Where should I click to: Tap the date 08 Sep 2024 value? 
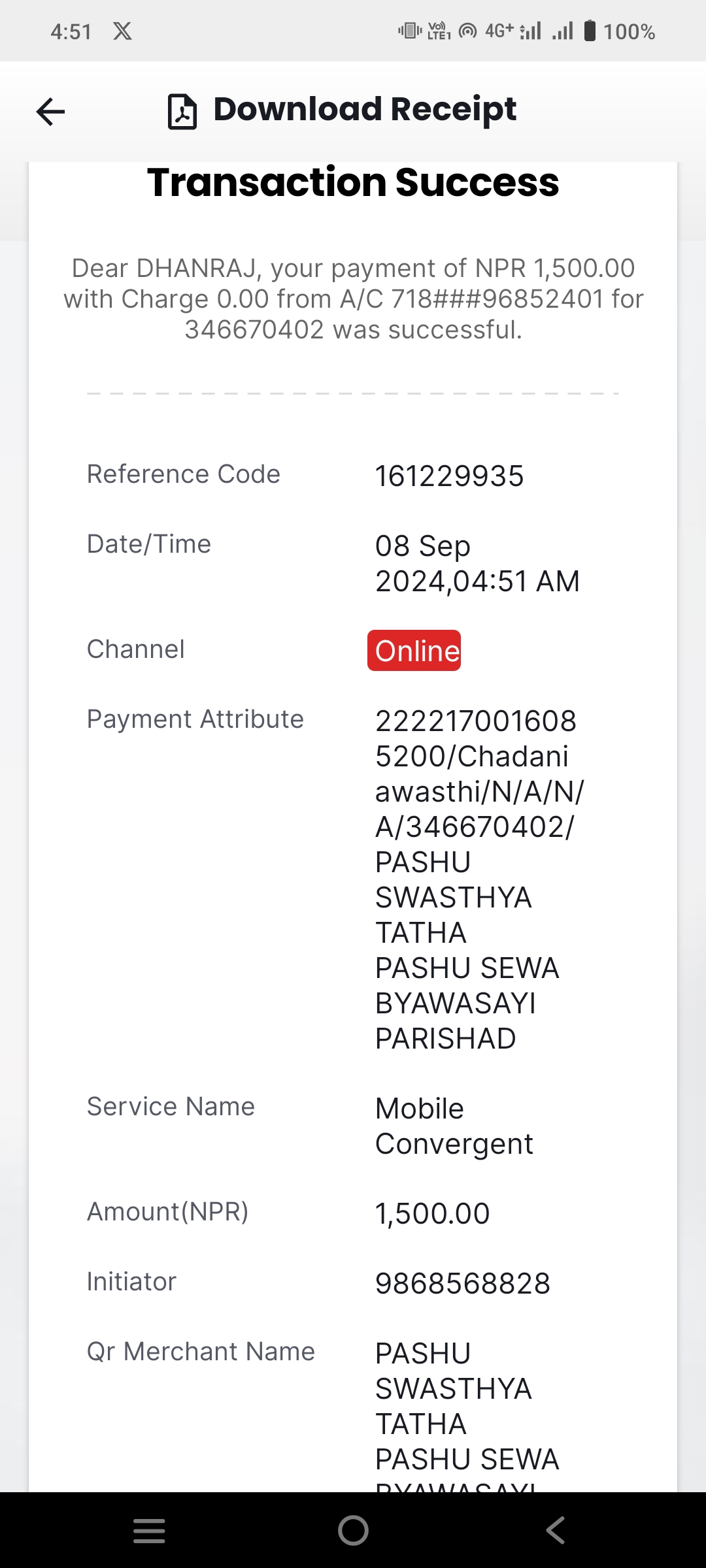(477, 563)
